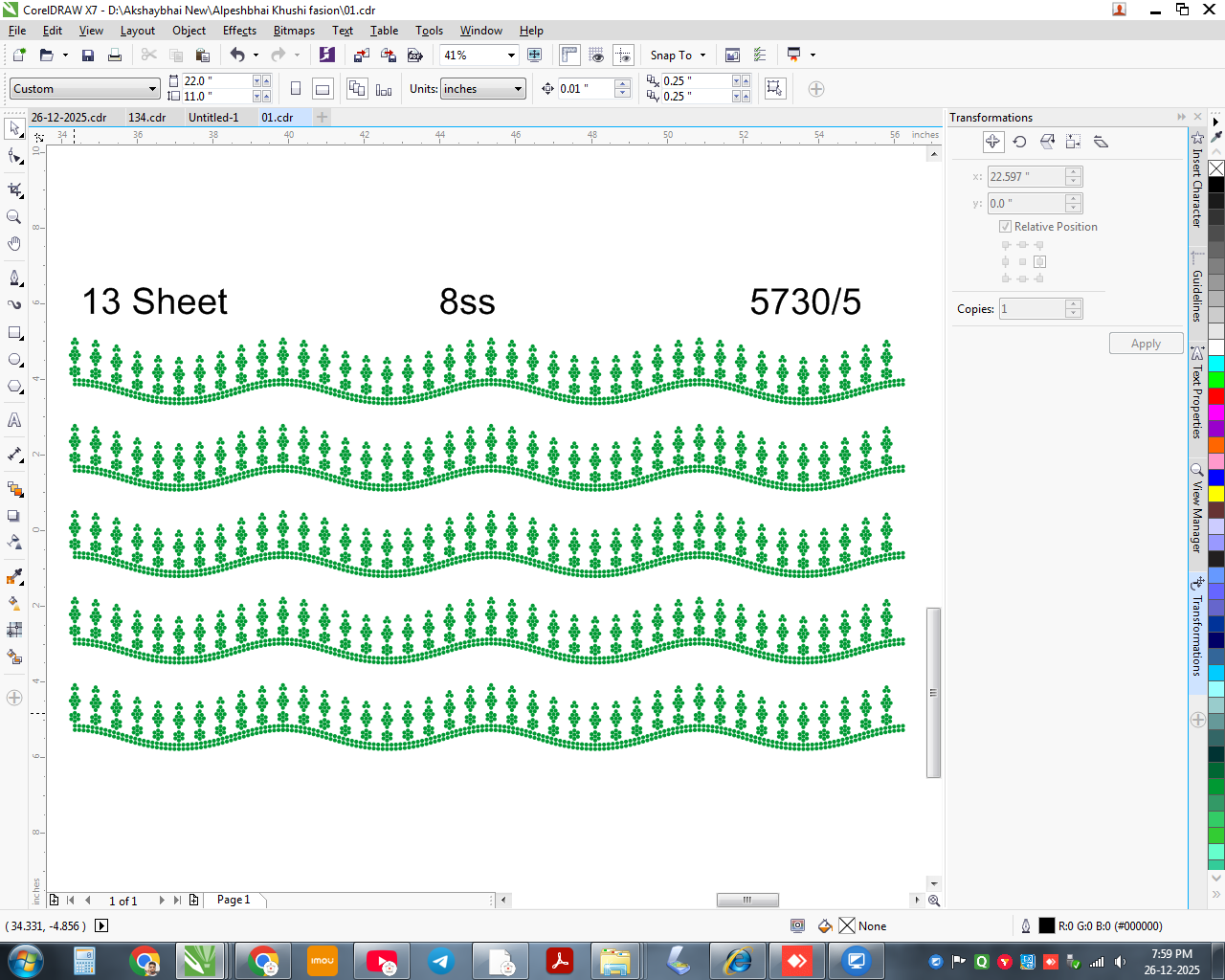Select the Scale and mirror tab in Transformations
This screenshot has height=980, width=1225.
(x=1047, y=142)
